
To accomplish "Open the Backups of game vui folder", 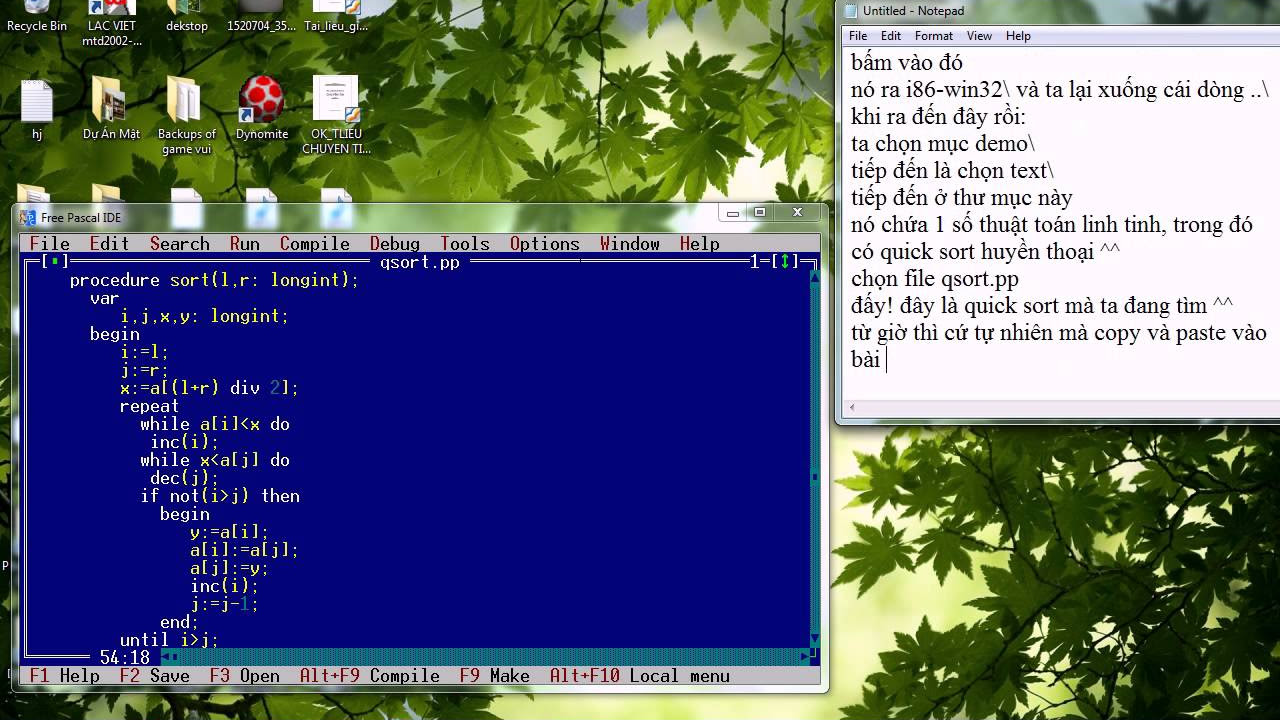I will coord(187,116).
